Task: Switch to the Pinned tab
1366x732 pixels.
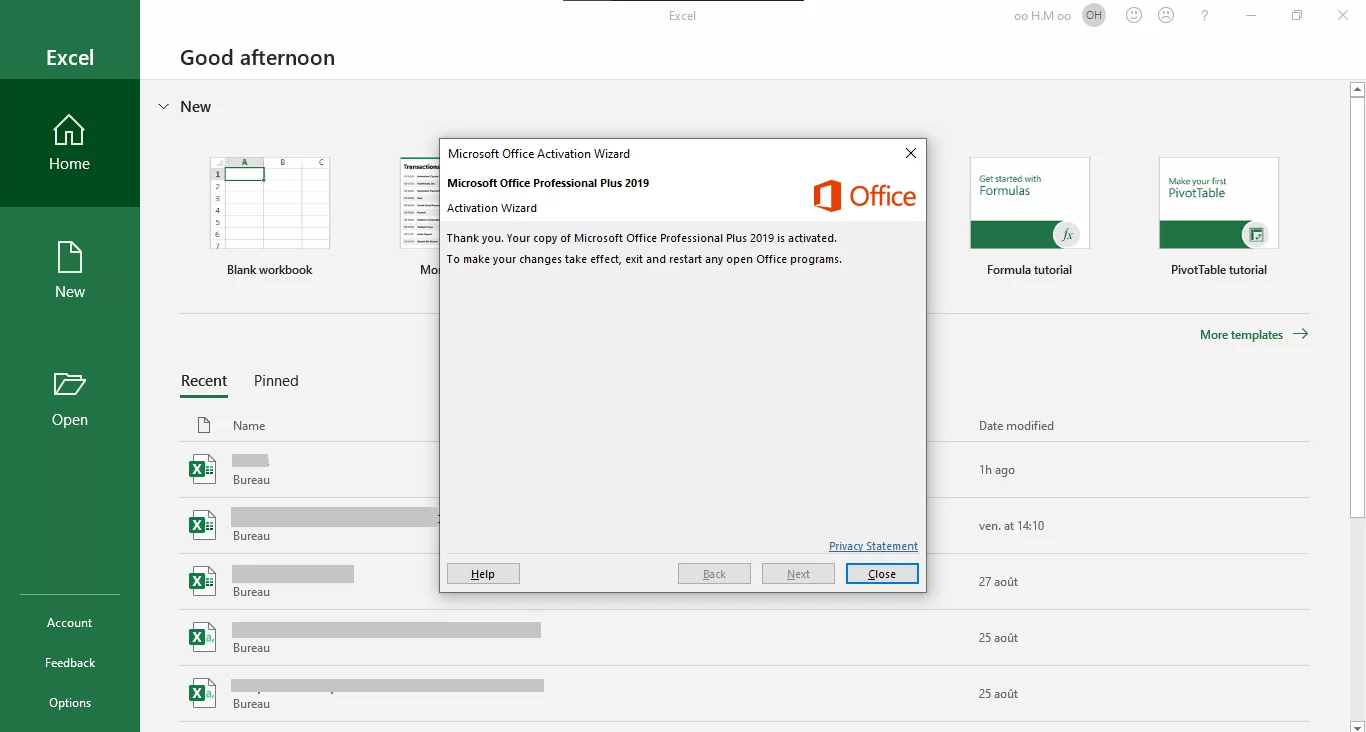Action: tap(276, 381)
